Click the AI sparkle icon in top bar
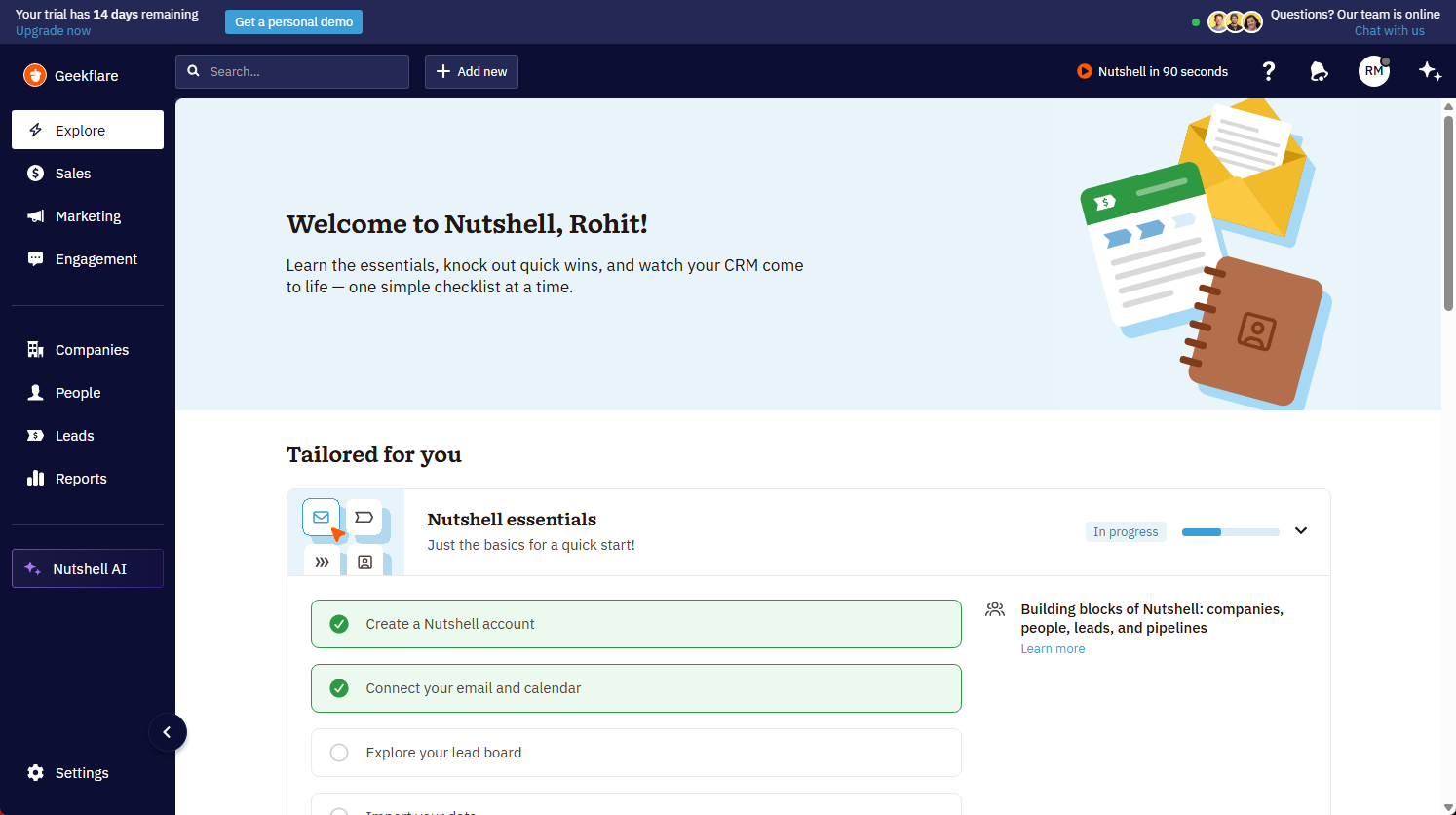 (x=1430, y=71)
